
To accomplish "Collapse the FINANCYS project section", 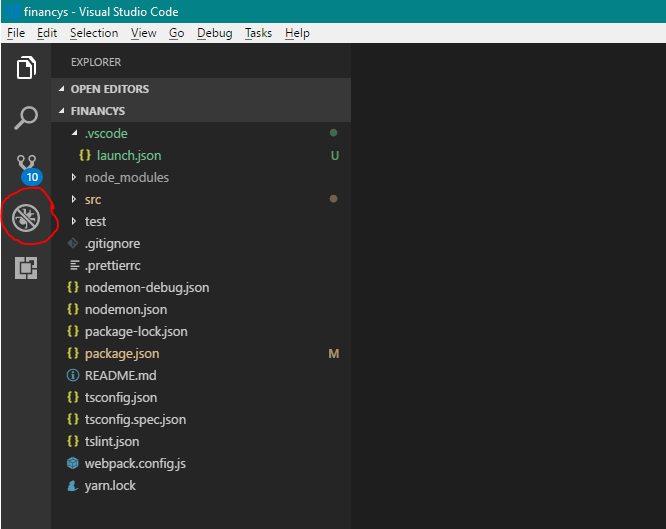I will [x=62, y=111].
